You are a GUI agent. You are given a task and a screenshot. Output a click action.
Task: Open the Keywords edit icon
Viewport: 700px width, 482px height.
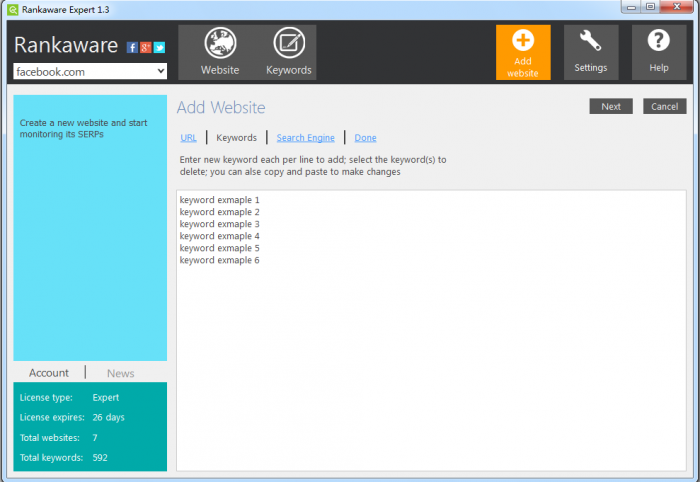tap(289, 43)
